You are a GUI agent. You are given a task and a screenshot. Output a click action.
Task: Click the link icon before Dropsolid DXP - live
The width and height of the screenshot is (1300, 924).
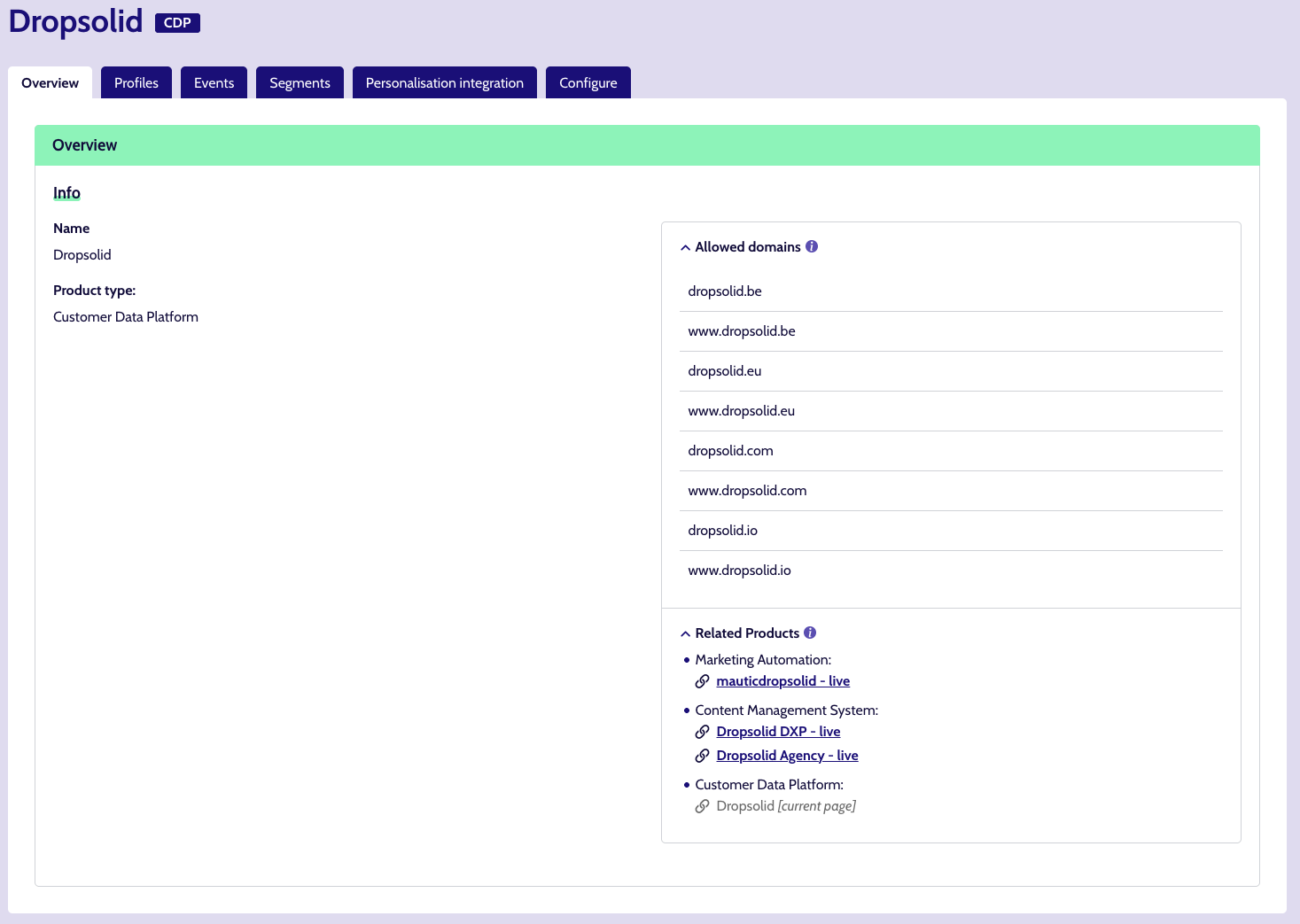[702, 732]
